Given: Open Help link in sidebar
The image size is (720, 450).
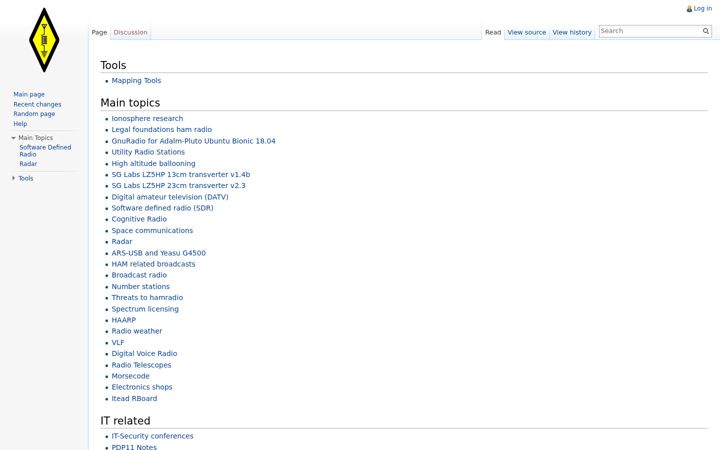Looking at the screenshot, I should (x=20, y=124).
